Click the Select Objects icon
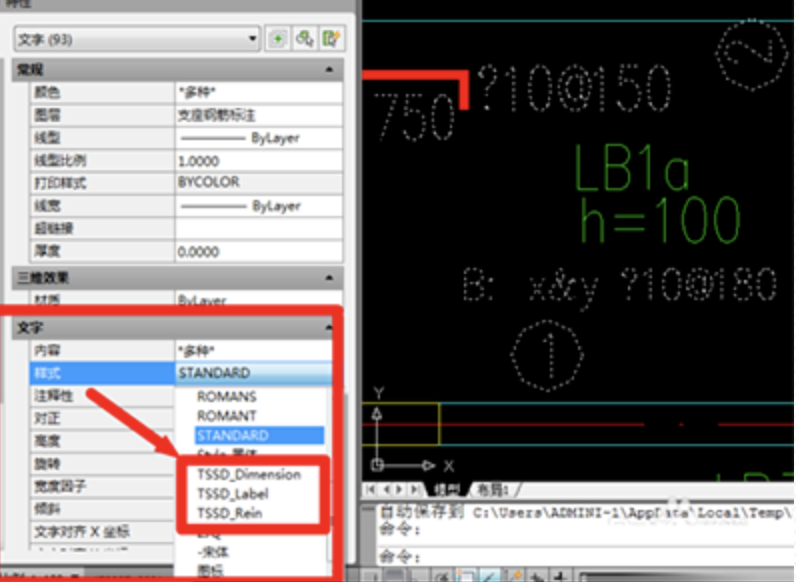Viewport: 796px width, 582px height. pos(305,39)
